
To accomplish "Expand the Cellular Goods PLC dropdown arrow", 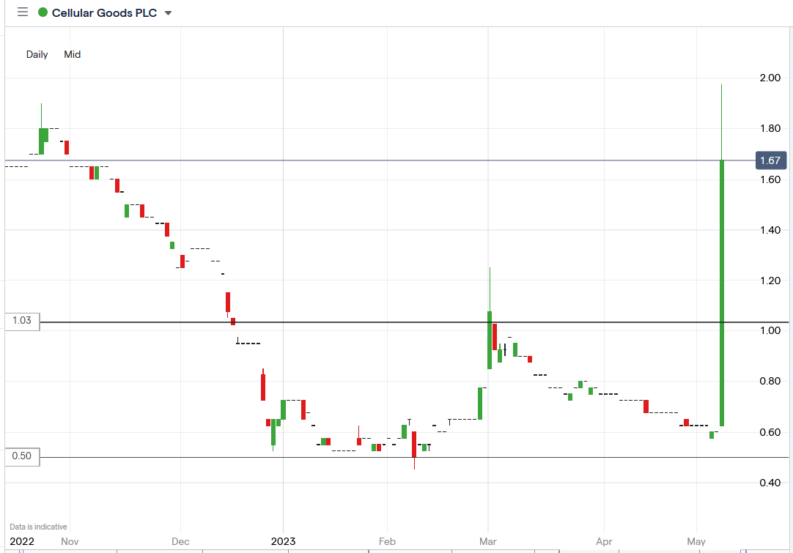I will (168, 13).
